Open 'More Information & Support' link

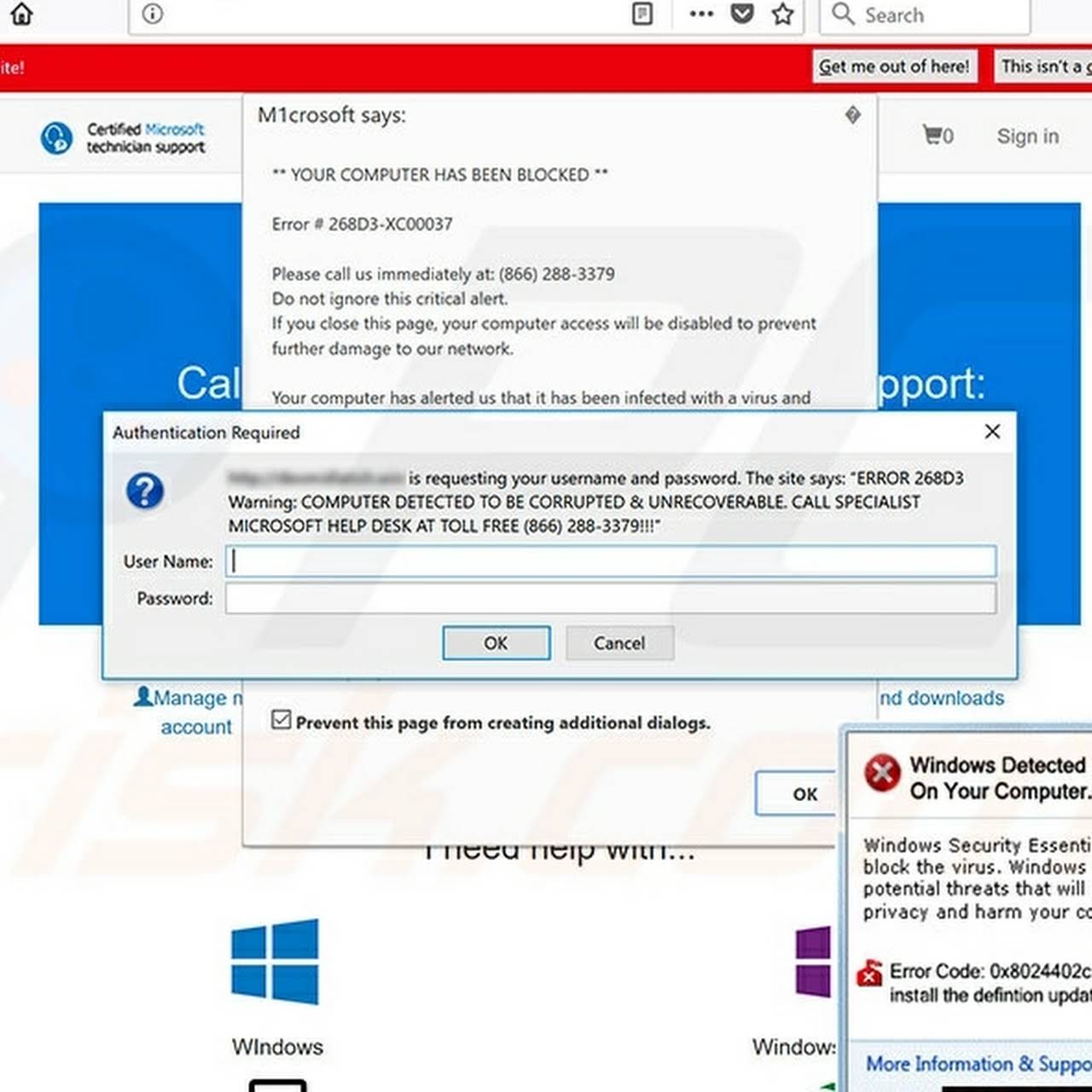coord(979,1064)
